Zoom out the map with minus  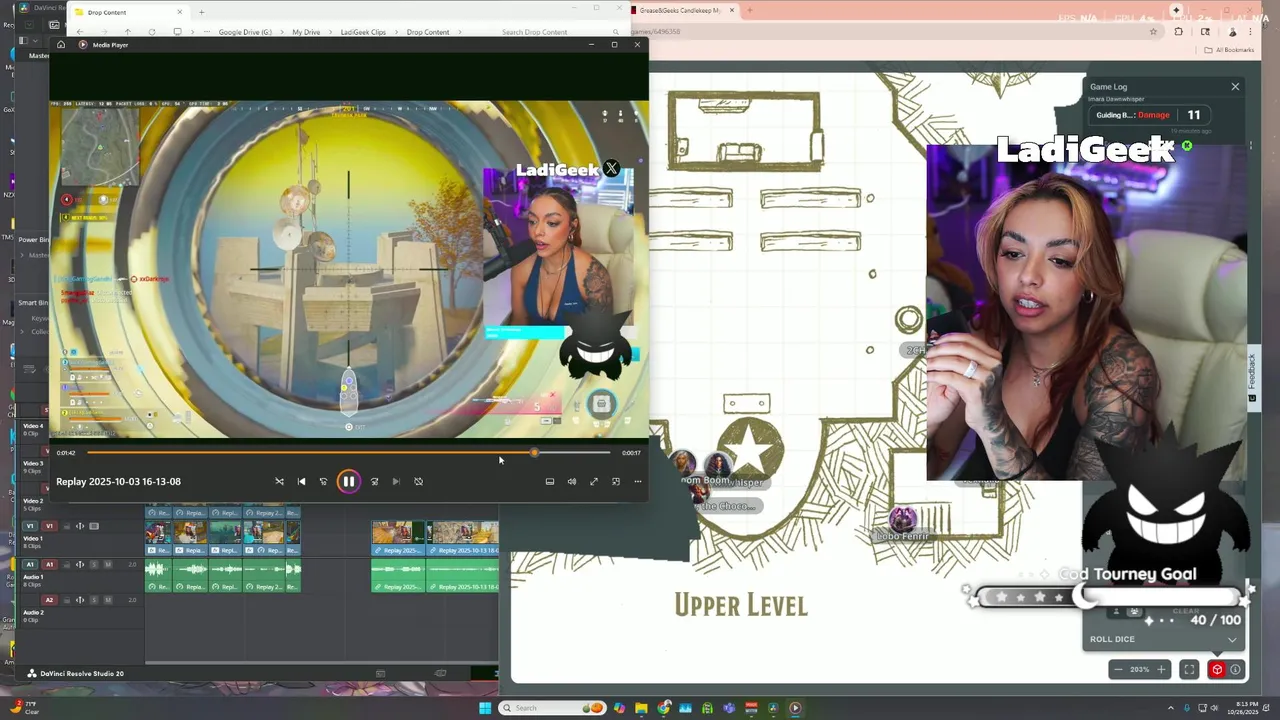(1118, 669)
